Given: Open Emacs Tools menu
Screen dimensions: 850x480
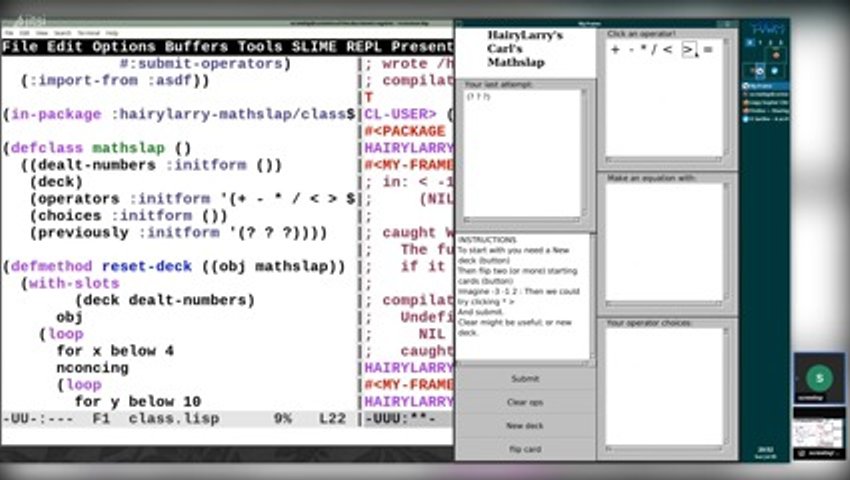Looking at the screenshot, I should click(260, 47).
